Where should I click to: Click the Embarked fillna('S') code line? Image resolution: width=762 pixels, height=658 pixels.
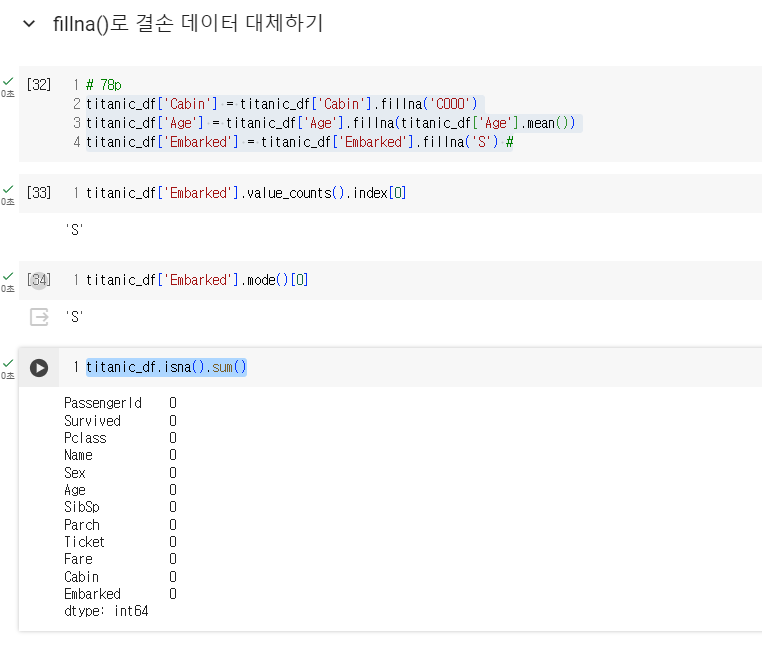[299, 142]
